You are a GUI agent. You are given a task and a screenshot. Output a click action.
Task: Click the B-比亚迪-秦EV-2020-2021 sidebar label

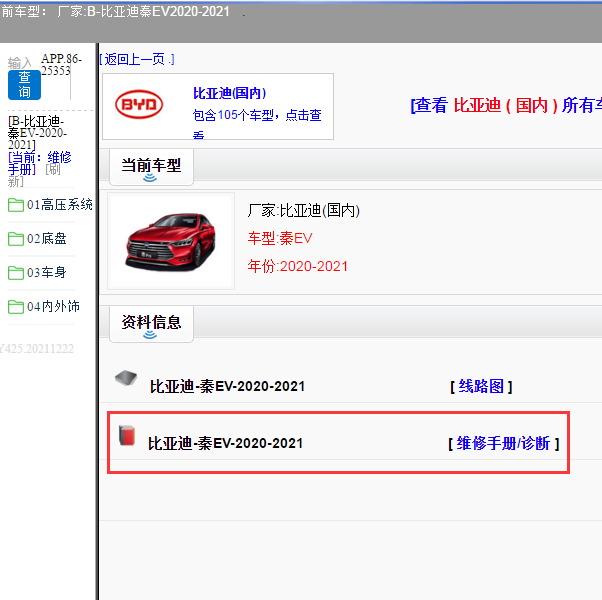point(37,133)
